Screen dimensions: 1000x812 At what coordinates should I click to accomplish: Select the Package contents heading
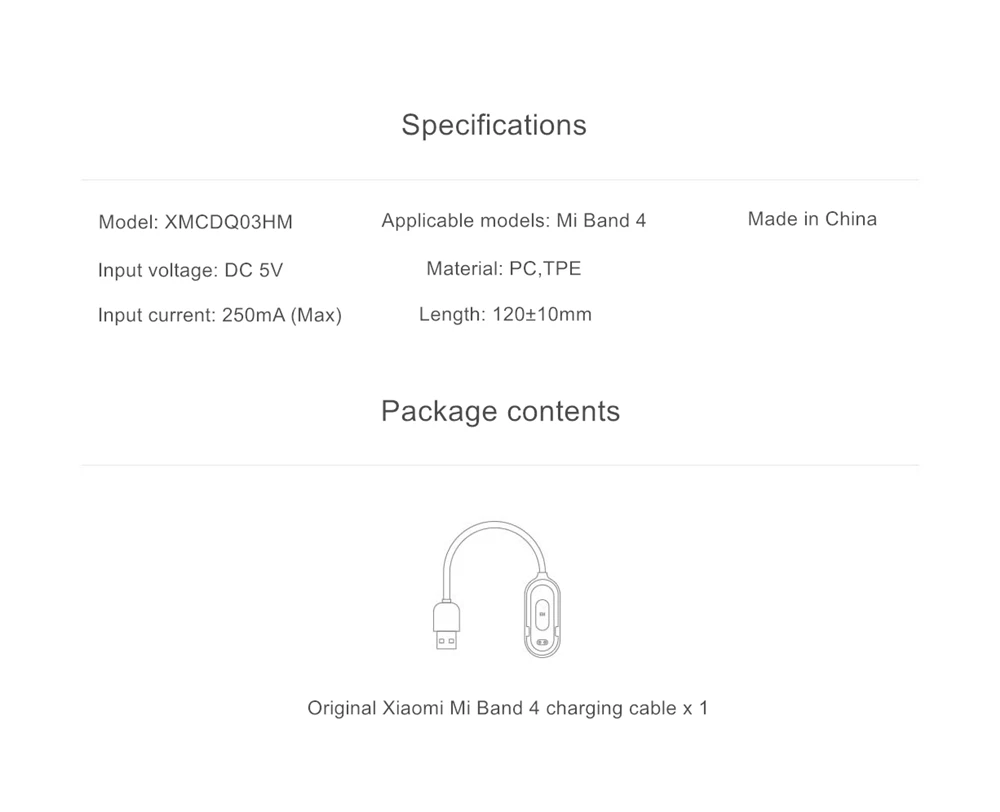click(x=500, y=411)
